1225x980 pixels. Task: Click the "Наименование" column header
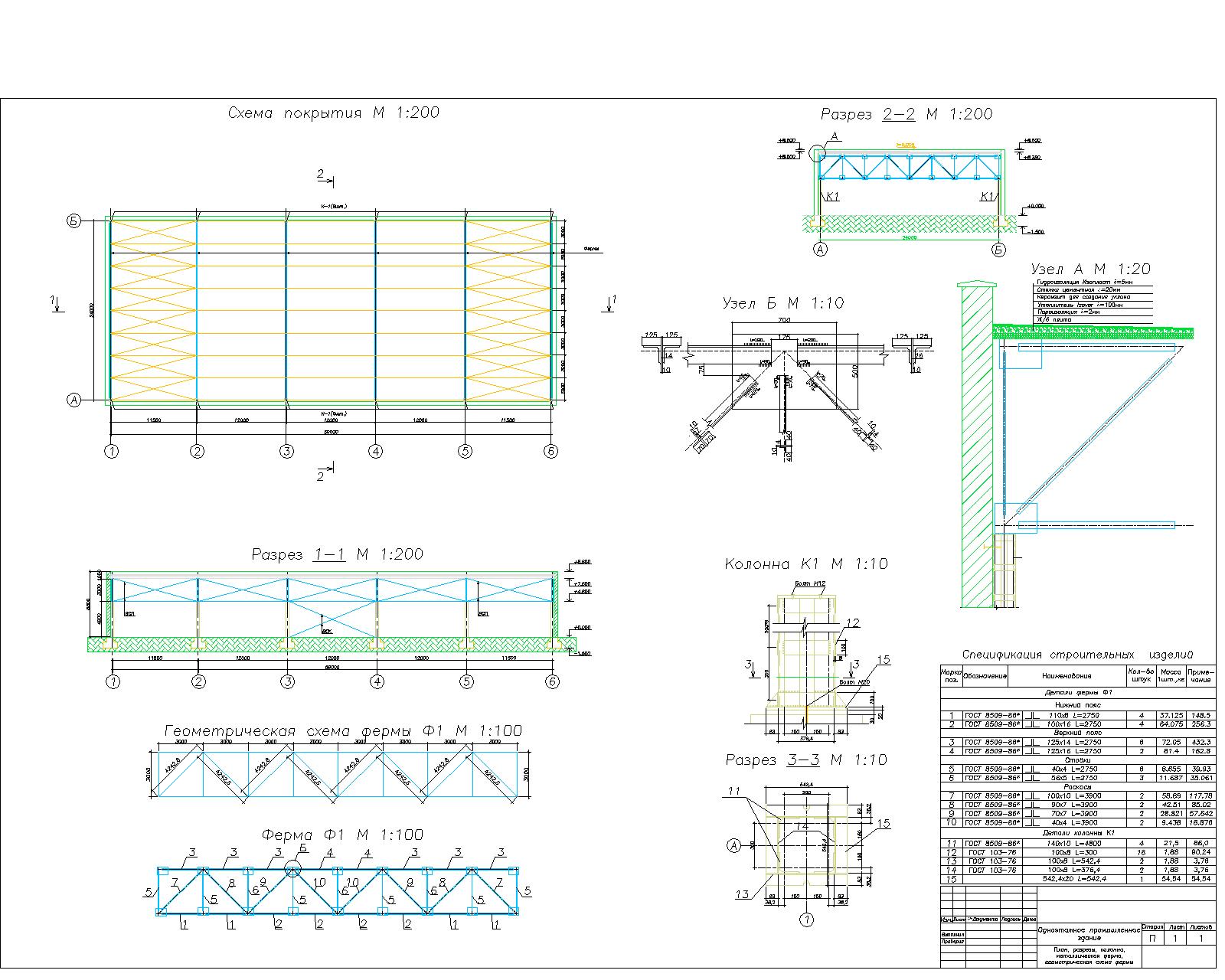click(x=1067, y=676)
